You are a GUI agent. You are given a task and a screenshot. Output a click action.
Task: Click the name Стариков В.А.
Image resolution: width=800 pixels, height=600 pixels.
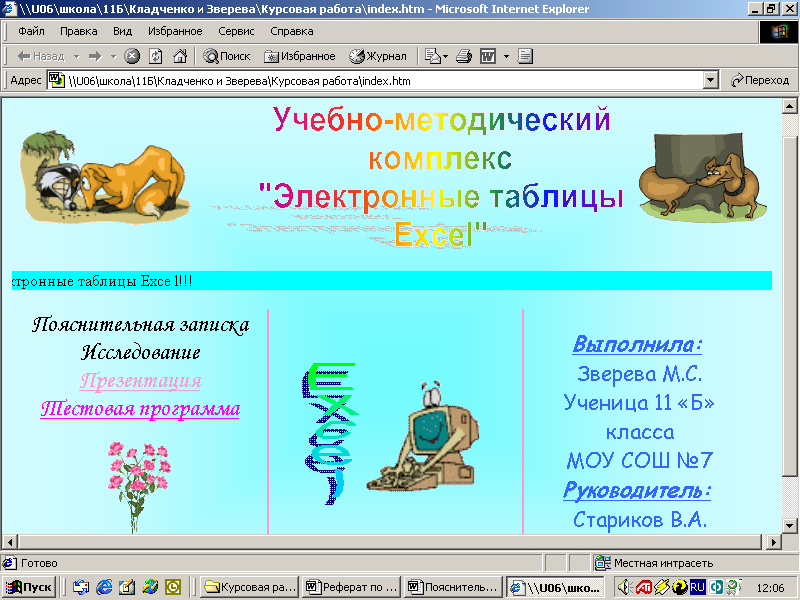coord(640,520)
